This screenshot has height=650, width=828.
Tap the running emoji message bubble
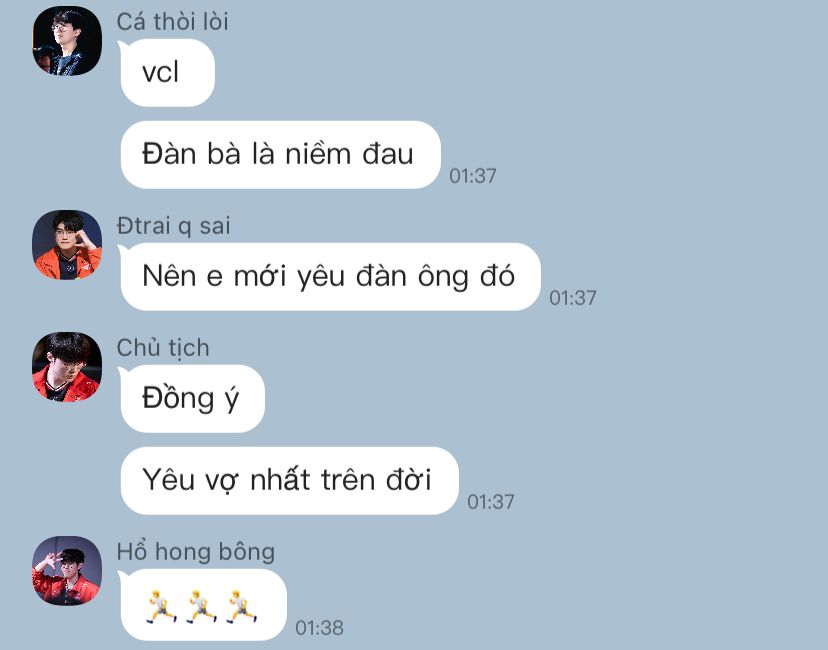click(204, 605)
